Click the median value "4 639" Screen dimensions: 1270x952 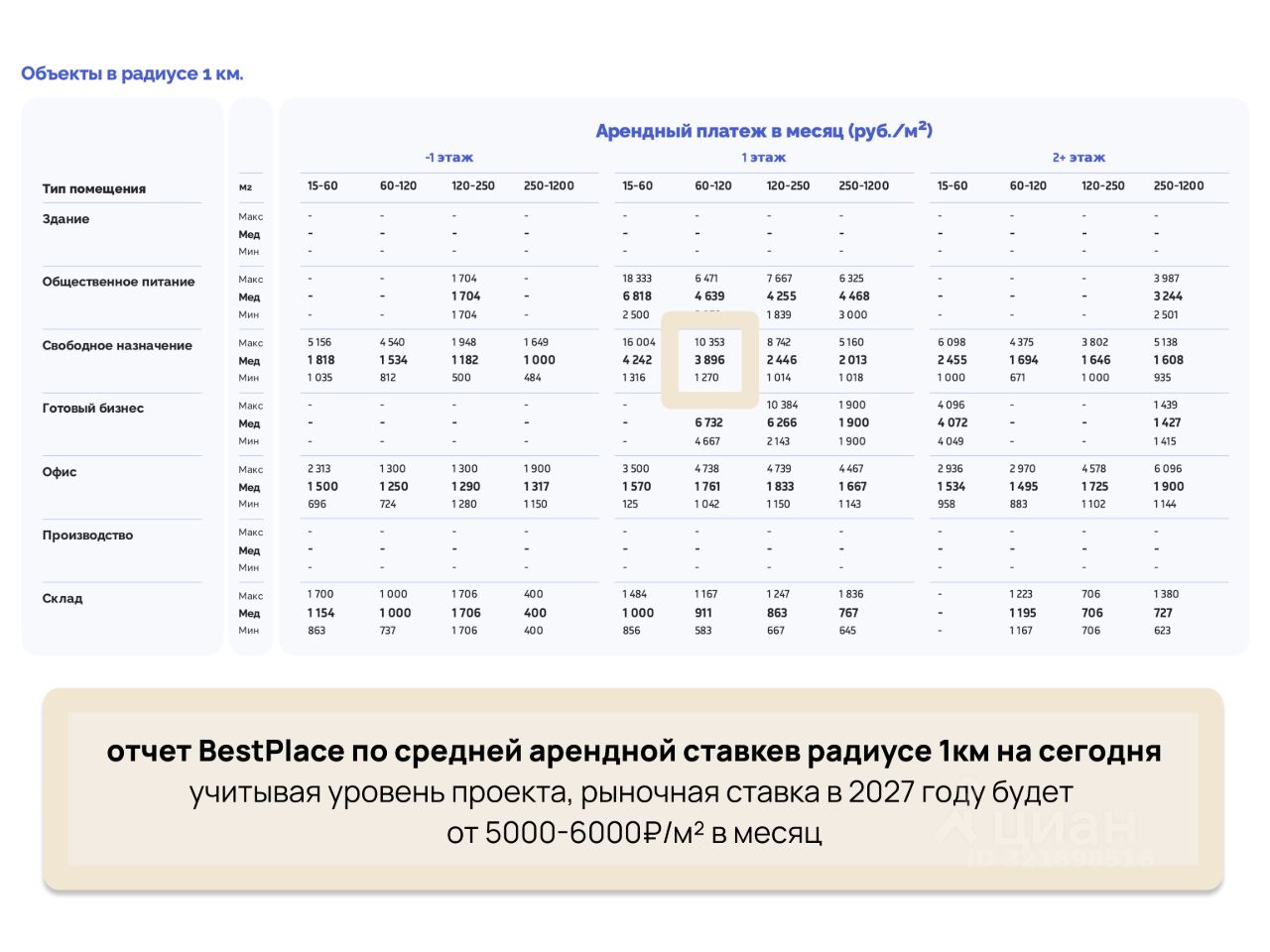click(x=709, y=297)
